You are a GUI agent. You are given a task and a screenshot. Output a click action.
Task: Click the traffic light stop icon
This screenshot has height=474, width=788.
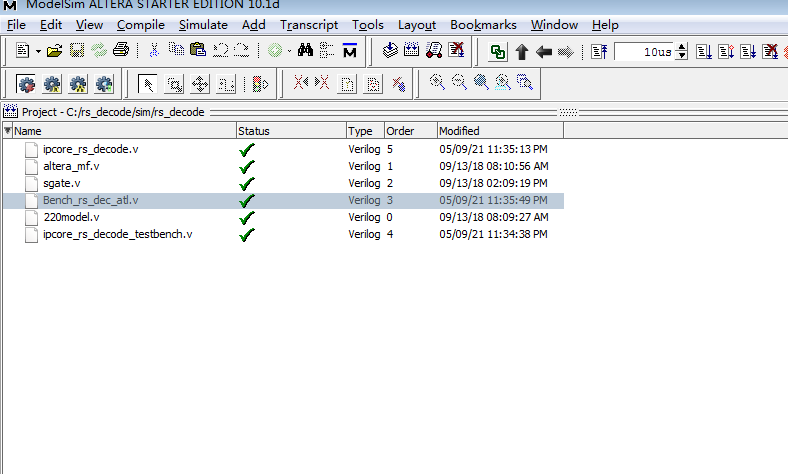tap(260, 84)
